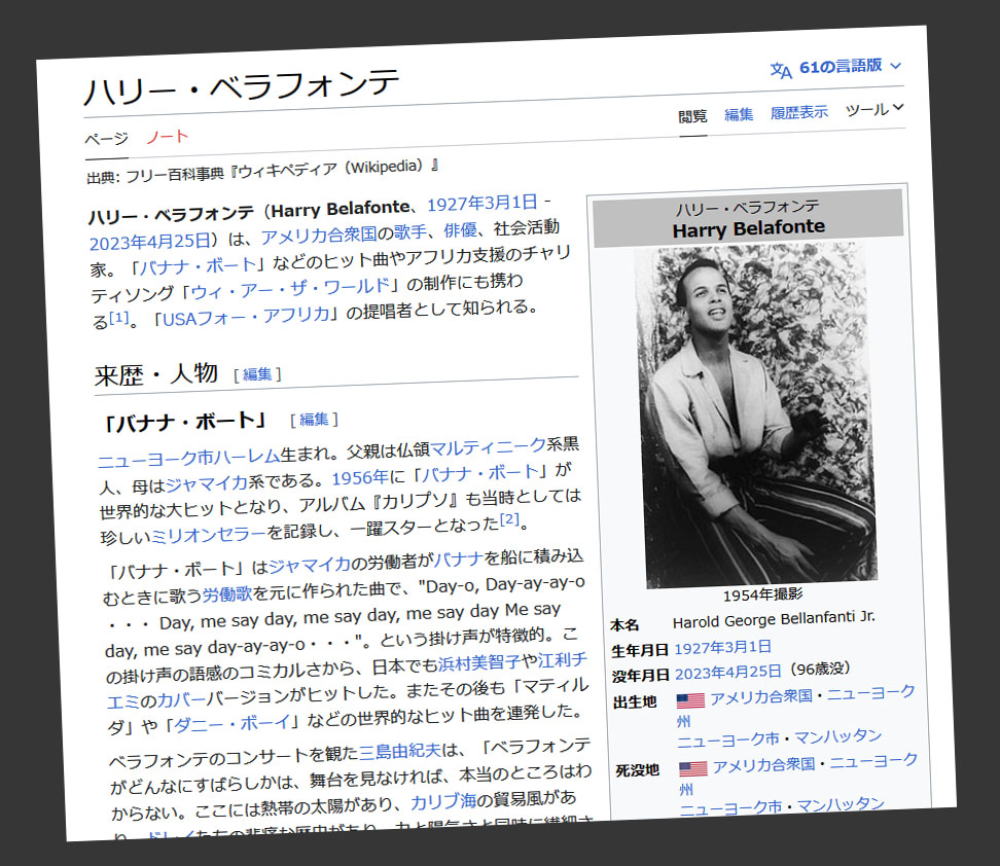
Task: Switch to the ページ tab
Action: [107, 139]
